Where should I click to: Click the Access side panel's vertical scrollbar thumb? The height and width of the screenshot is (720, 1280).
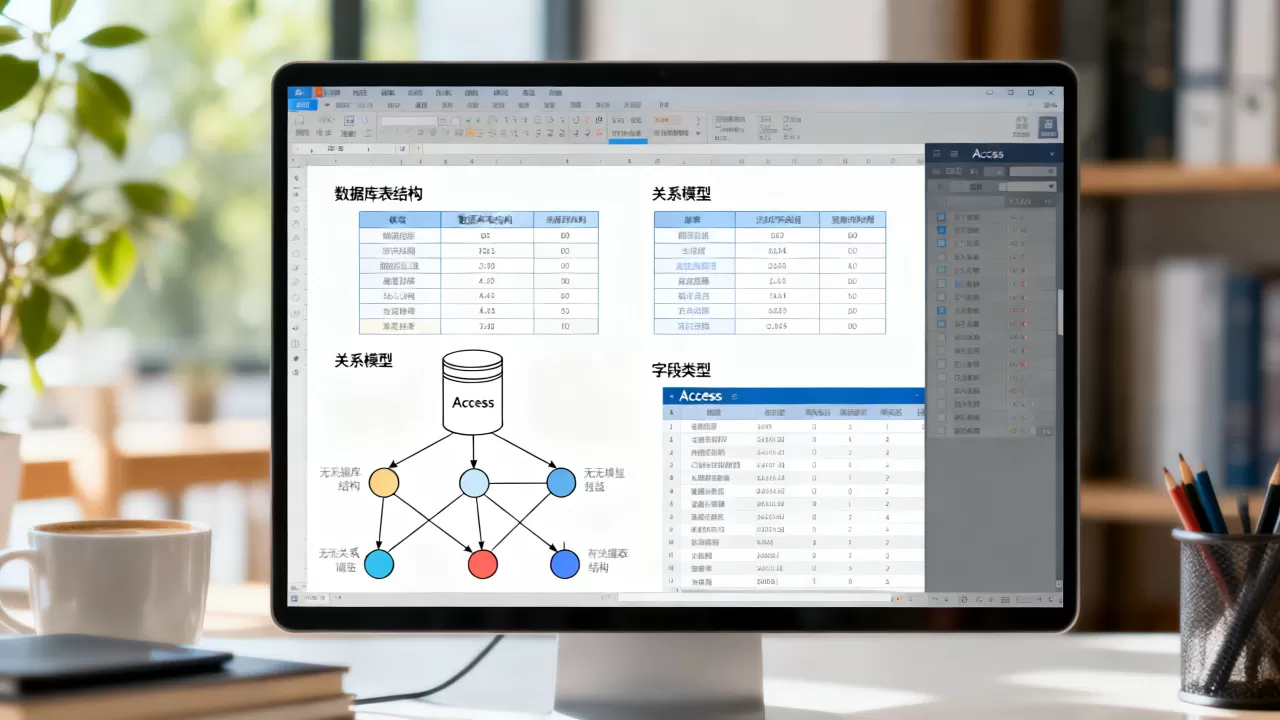[1059, 312]
